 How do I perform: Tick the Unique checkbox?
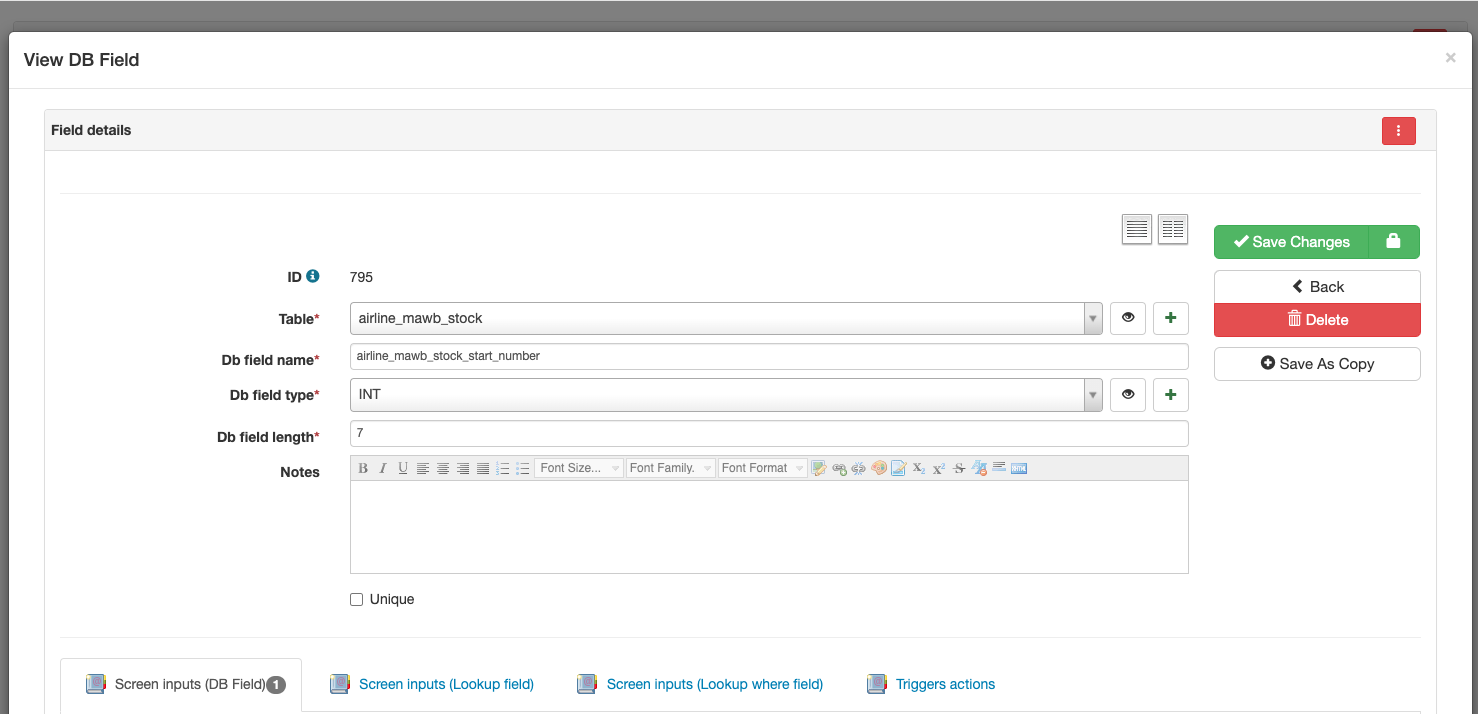(357, 600)
